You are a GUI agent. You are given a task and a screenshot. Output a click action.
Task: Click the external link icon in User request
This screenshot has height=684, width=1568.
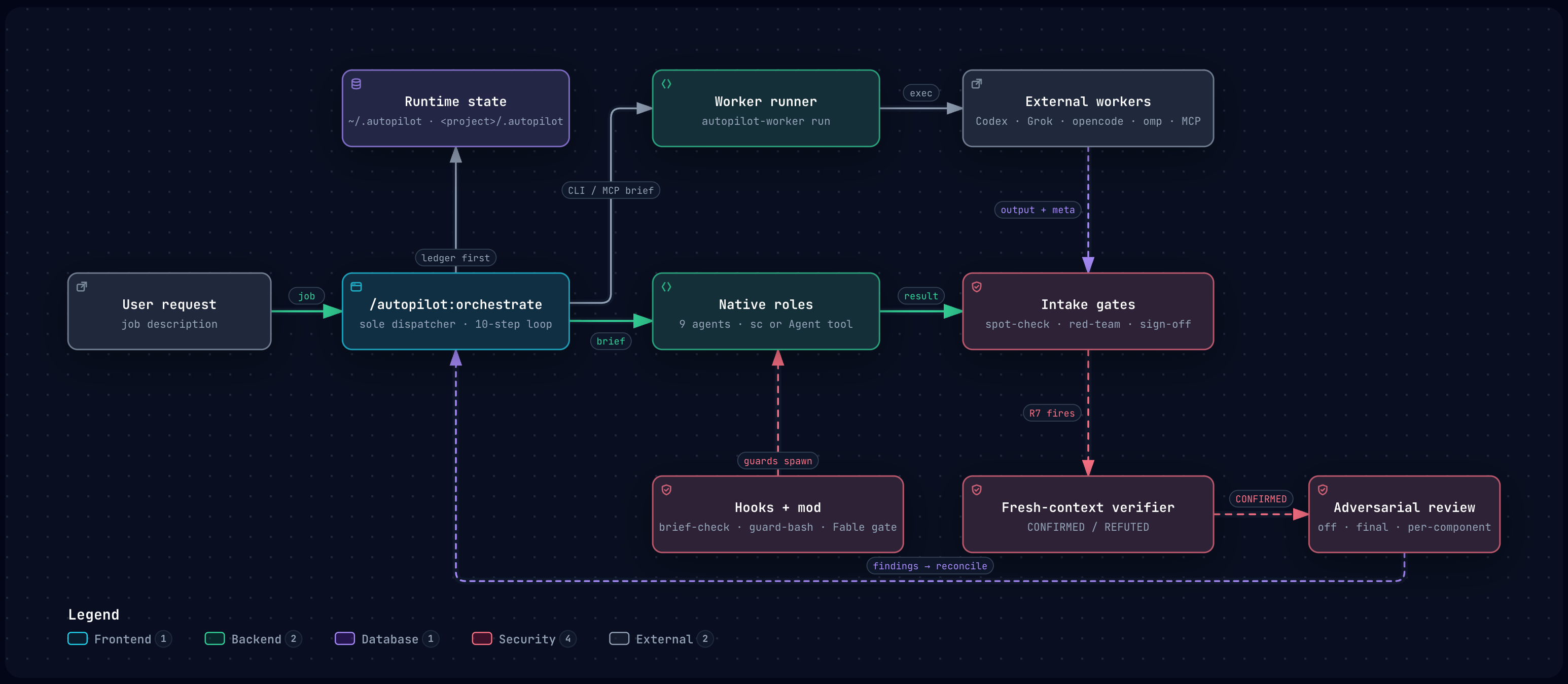pos(82,287)
